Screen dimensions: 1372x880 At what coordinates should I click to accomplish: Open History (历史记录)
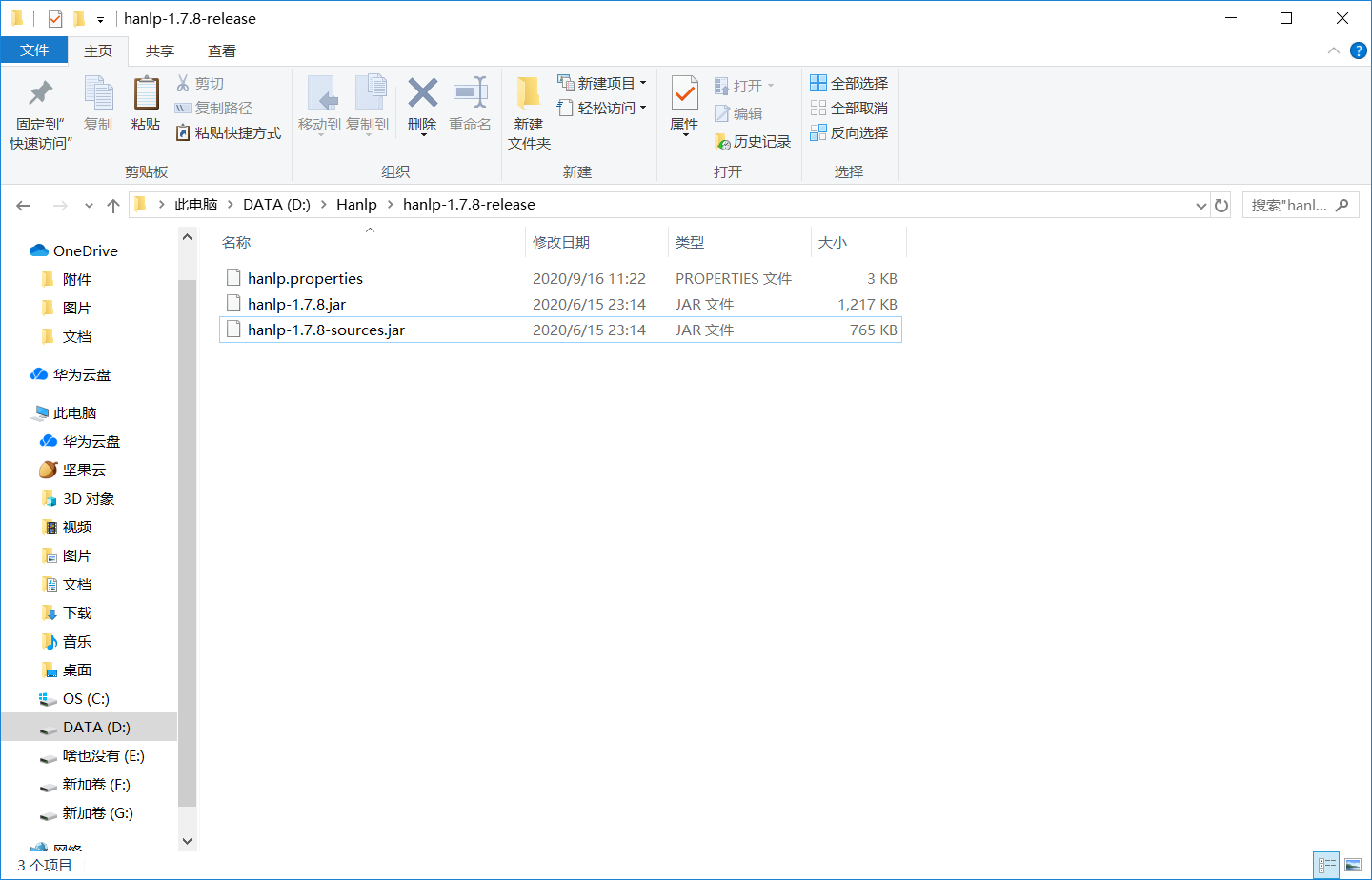pos(753,142)
